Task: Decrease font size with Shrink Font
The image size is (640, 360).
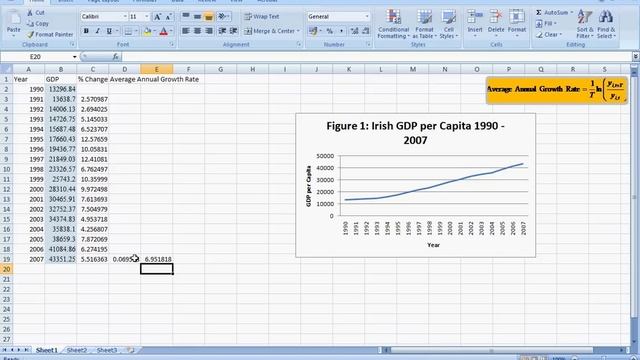Action: pos(168,17)
